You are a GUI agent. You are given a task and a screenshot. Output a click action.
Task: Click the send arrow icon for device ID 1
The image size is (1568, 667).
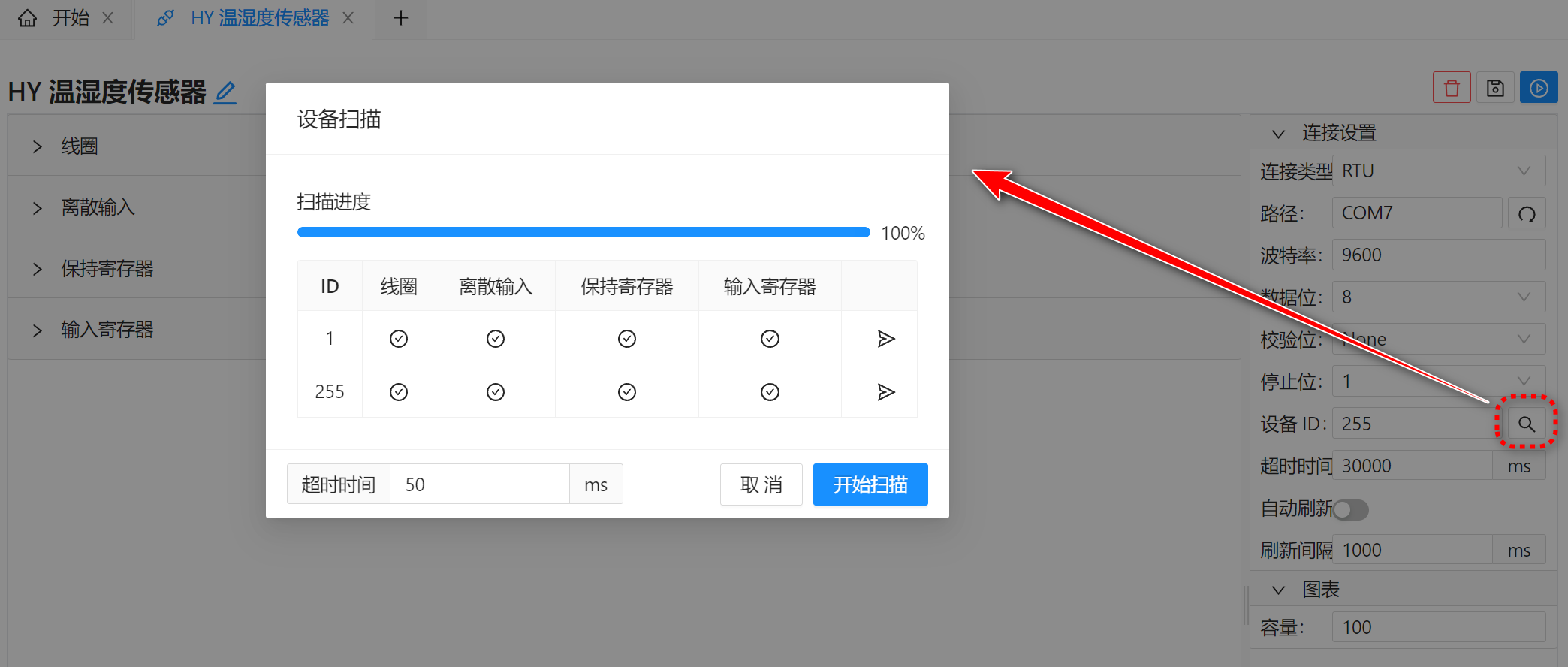(x=886, y=339)
